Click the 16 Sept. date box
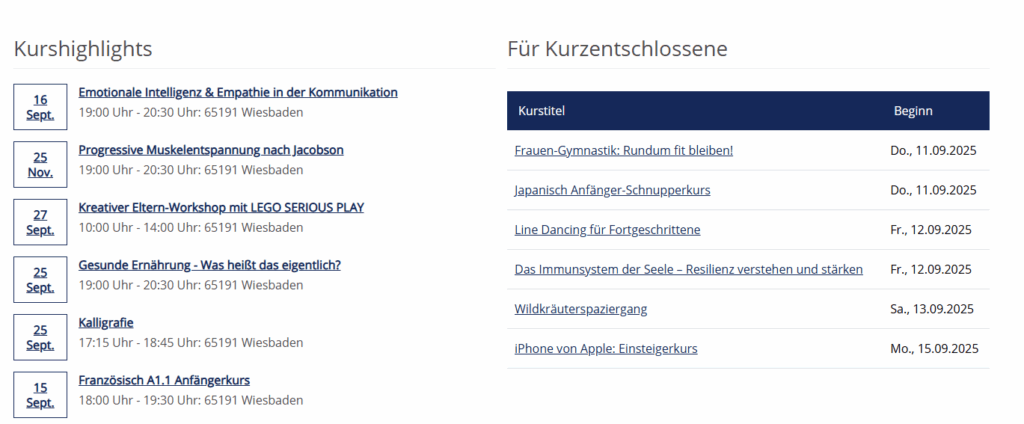This screenshot has height=424, width=1024. 40,107
